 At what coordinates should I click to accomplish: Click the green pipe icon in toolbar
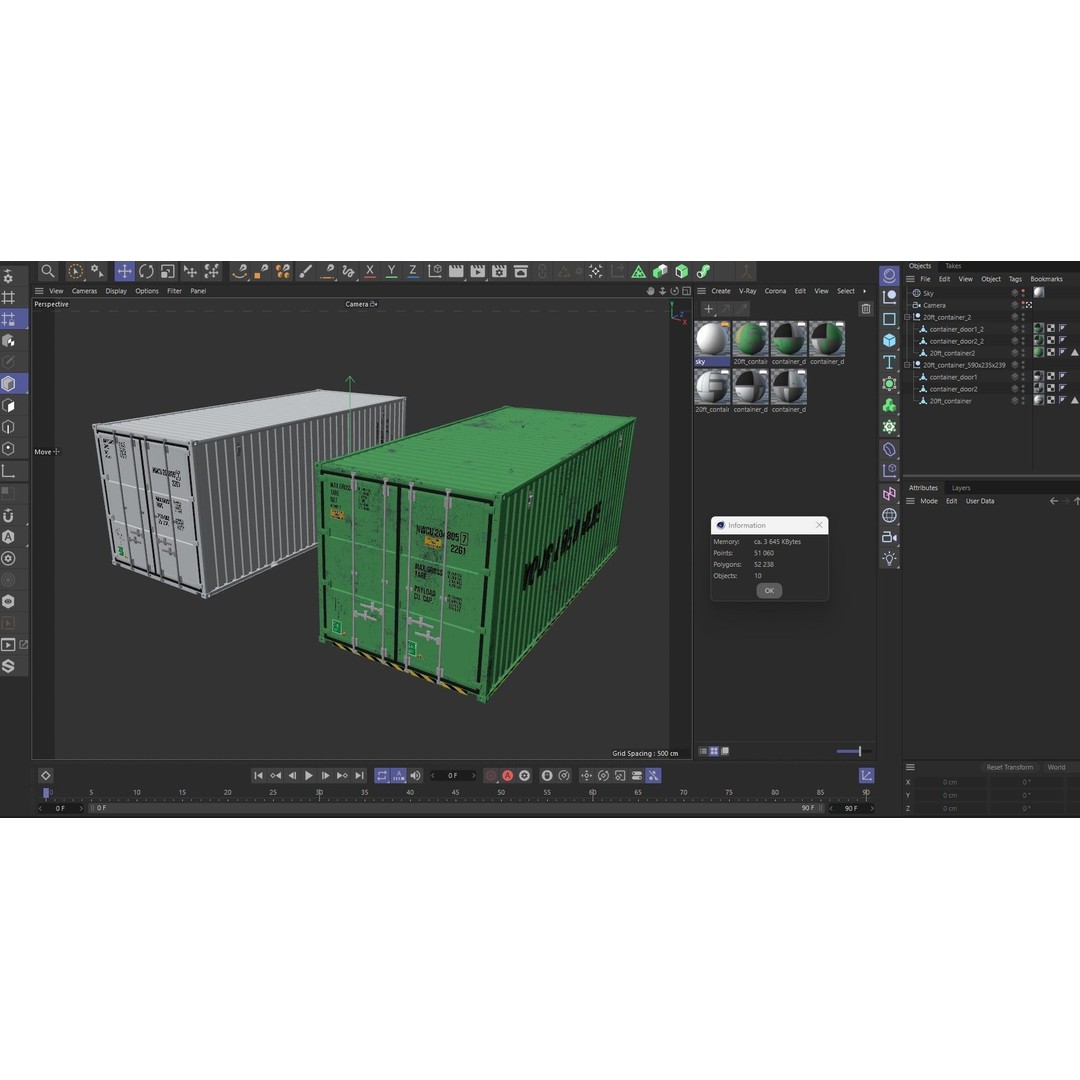click(x=703, y=271)
